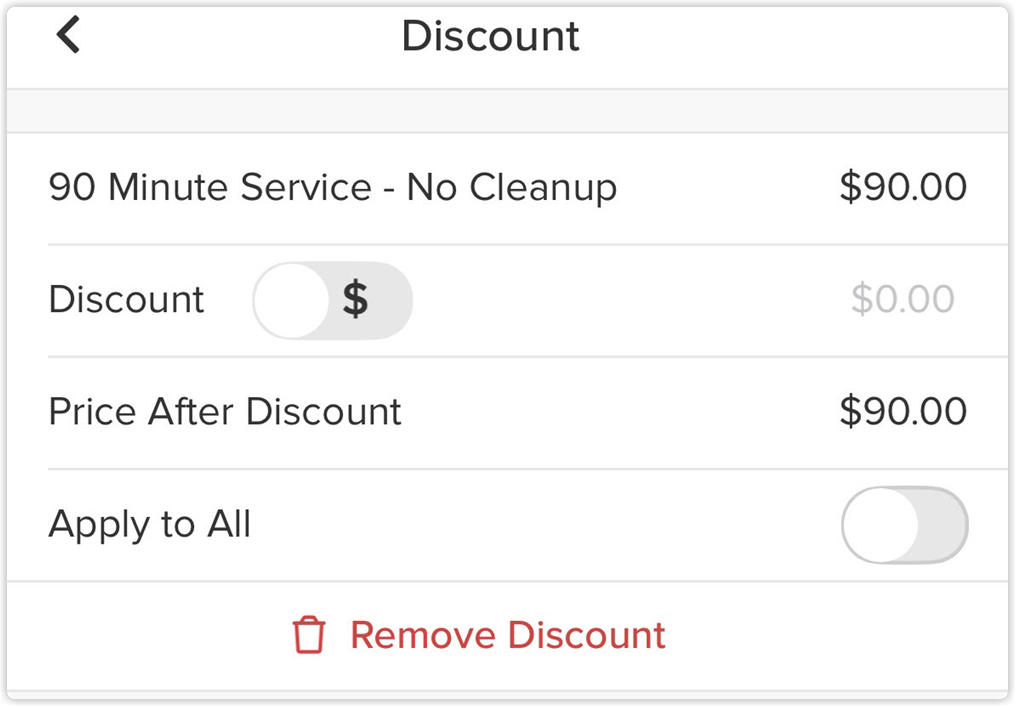Go back using the left chevron arrow
This screenshot has height=707, width=1016.
click(x=68, y=34)
